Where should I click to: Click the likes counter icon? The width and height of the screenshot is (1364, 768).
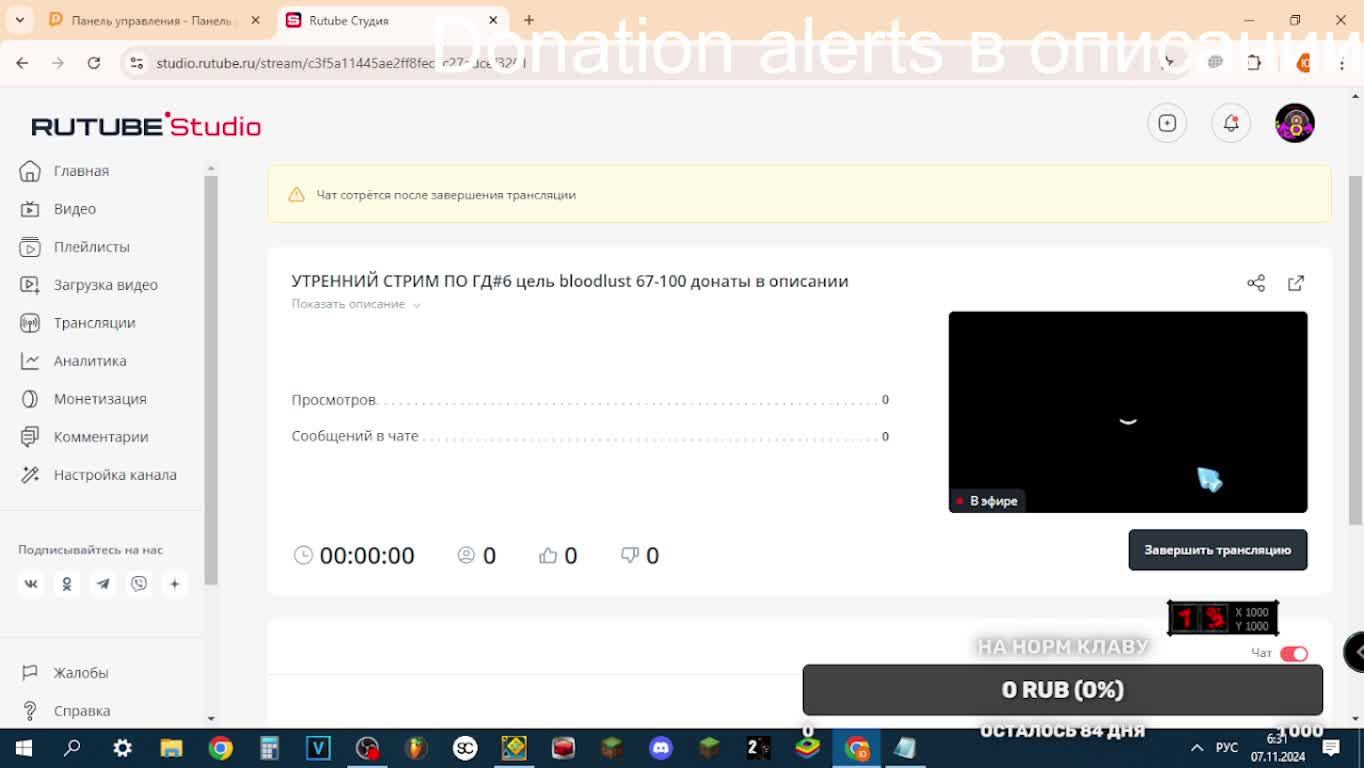coord(548,555)
